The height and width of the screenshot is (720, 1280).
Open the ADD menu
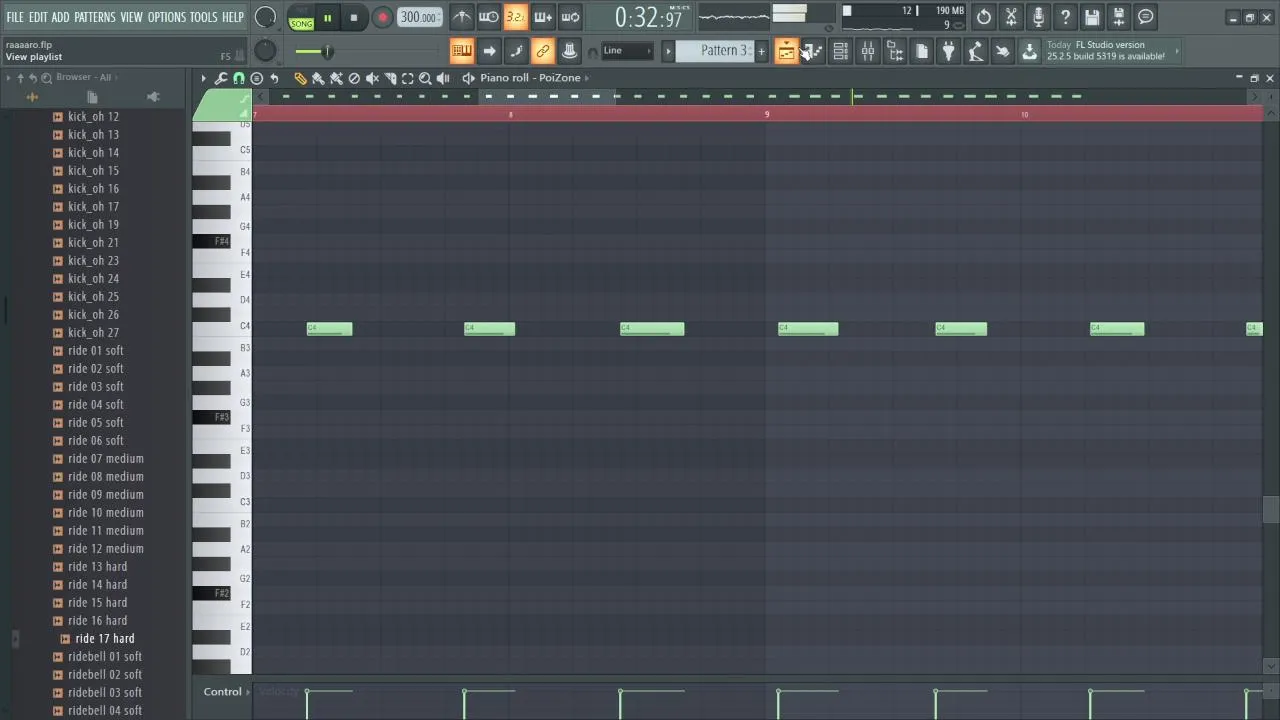coord(61,17)
